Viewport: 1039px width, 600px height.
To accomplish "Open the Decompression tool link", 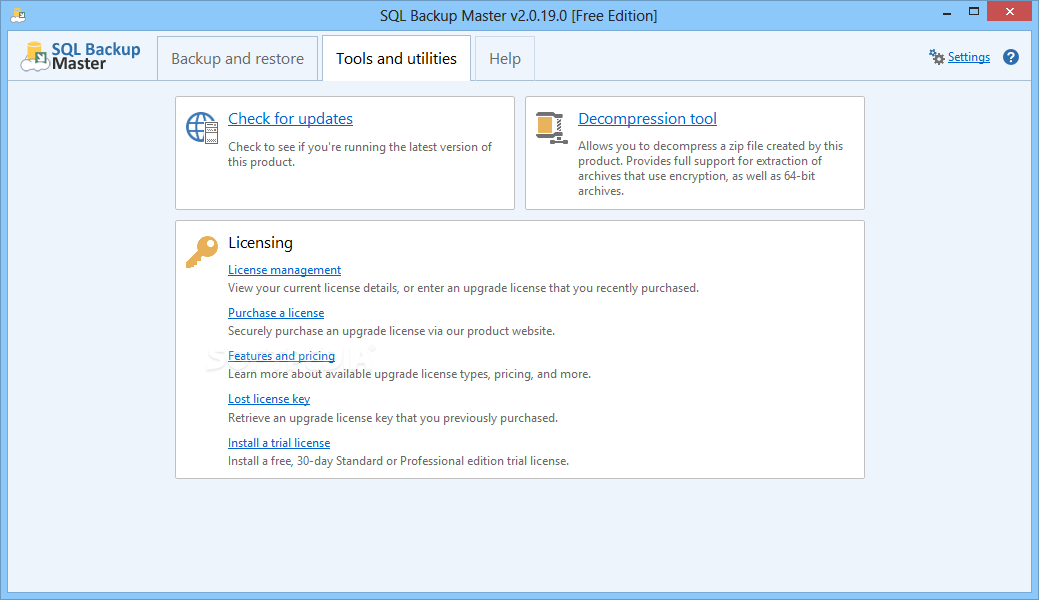I will [647, 119].
